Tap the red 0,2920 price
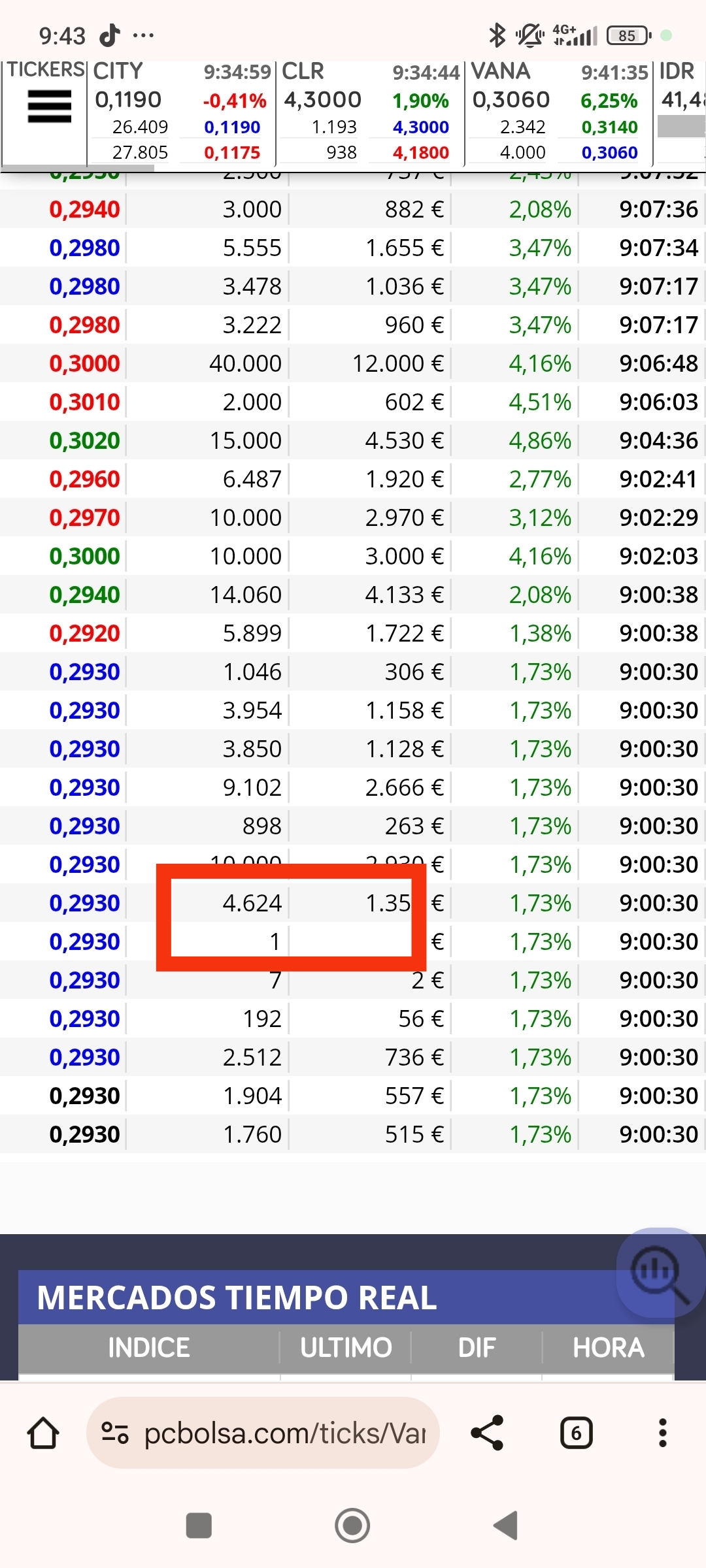This screenshot has width=706, height=1568. pyautogui.click(x=84, y=633)
